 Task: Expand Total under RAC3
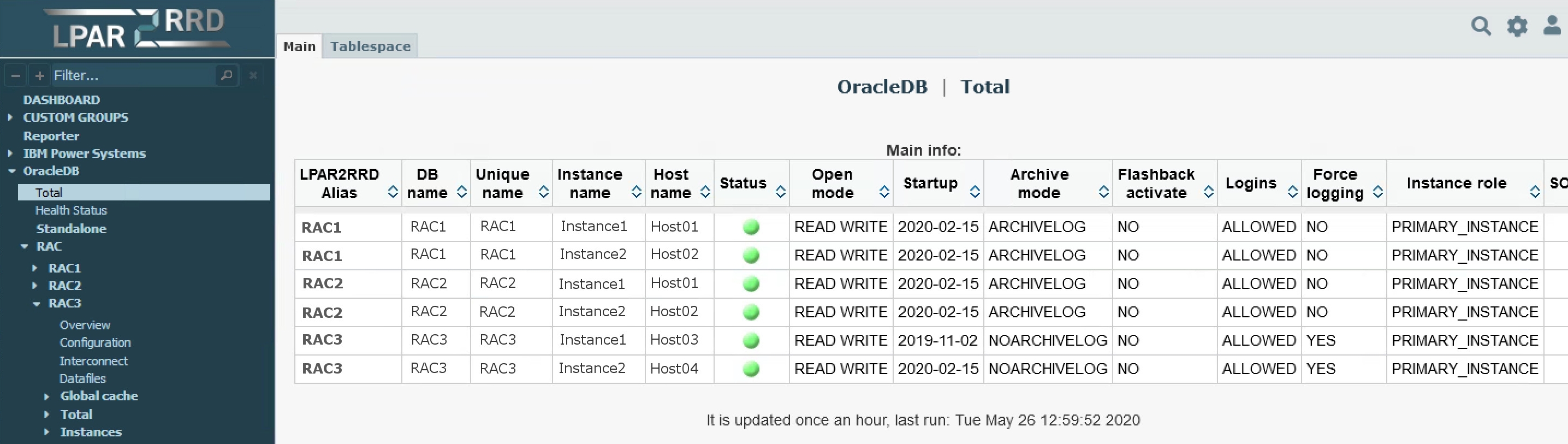[47, 415]
